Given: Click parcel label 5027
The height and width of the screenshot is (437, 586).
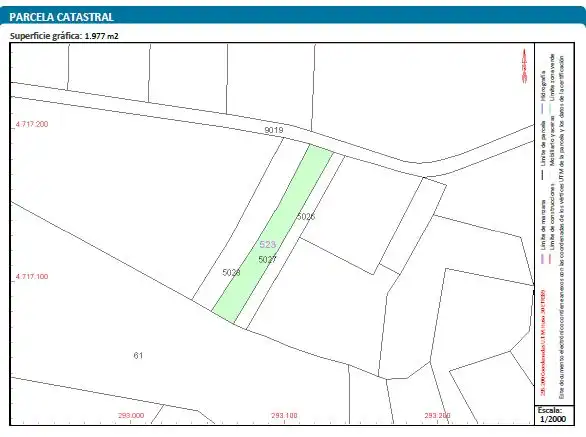Looking at the screenshot, I should [267, 259].
